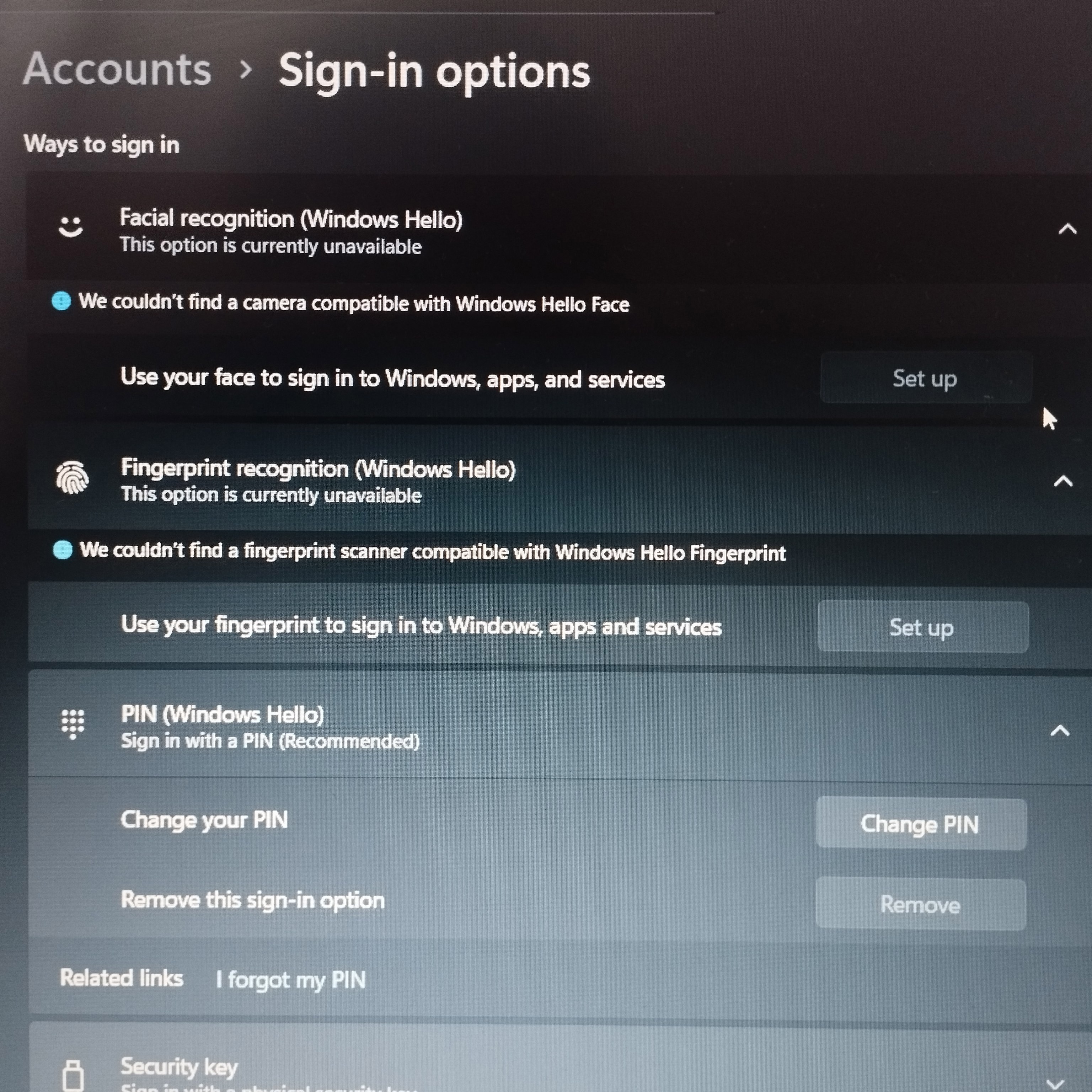The width and height of the screenshot is (1092, 1092).
Task: Collapse the Facial recognition section chevron
Action: click(1067, 229)
